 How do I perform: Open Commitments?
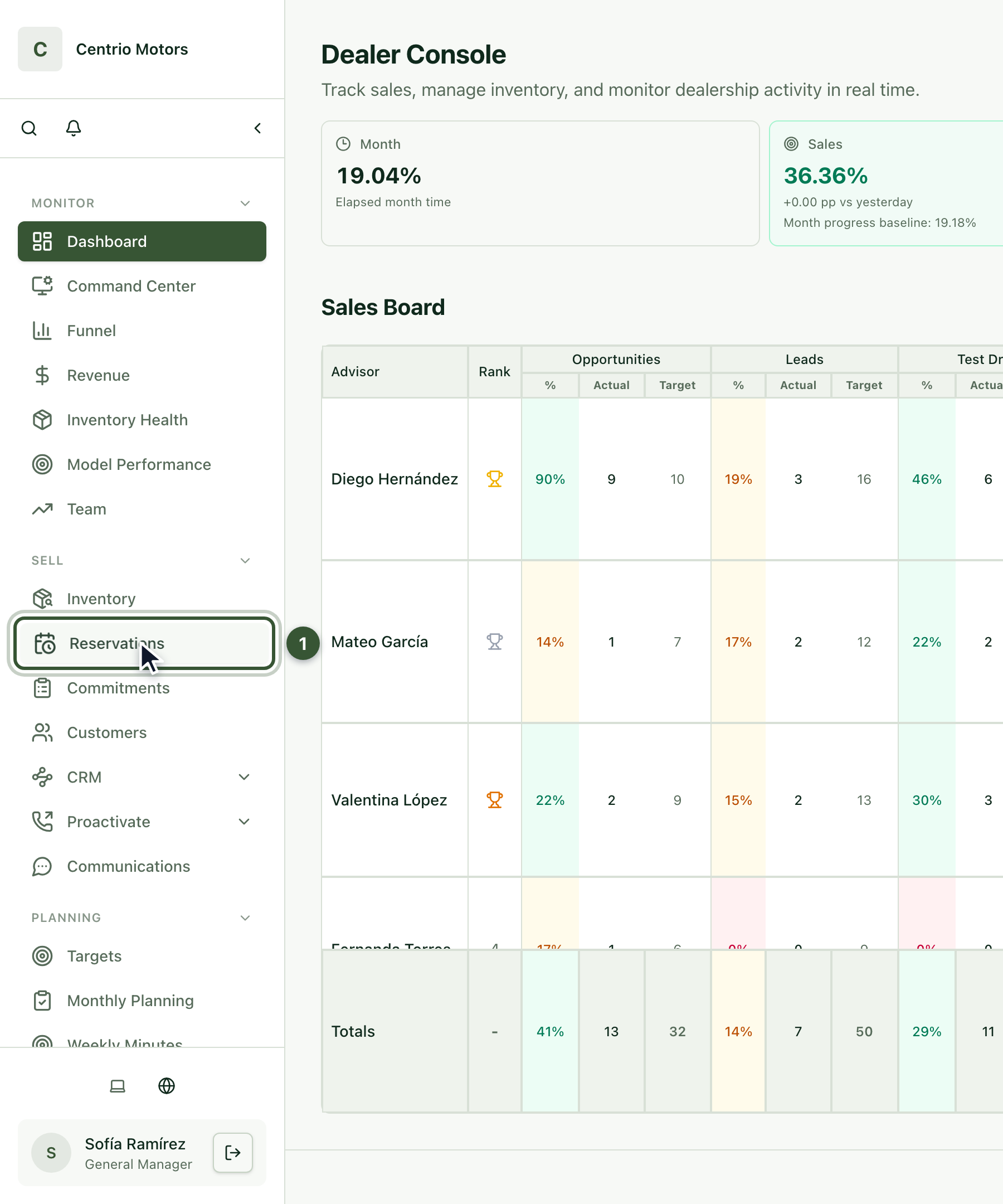pyautogui.click(x=142, y=688)
